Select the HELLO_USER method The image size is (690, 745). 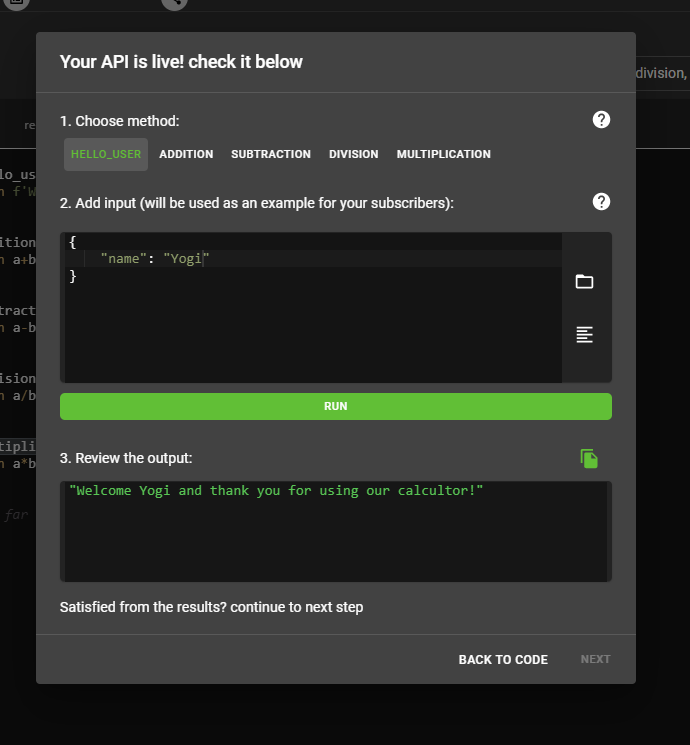coord(106,155)
